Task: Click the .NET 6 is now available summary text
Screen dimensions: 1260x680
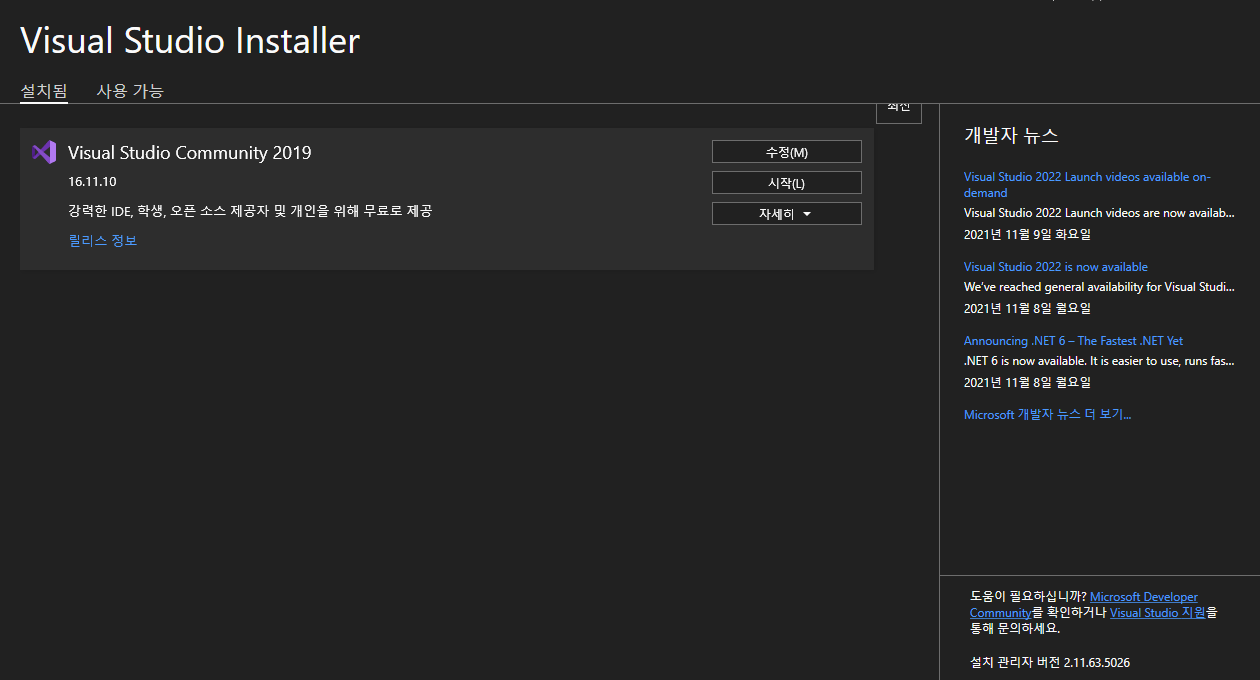Action: click(x=1099, y=361)
